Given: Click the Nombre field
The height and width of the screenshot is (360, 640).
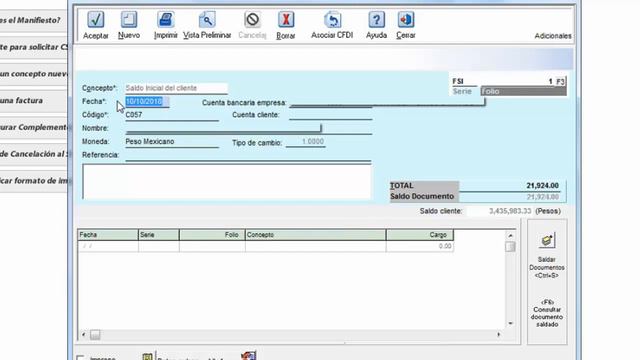Looking at the screenshot, I should pyautogui.click(x=249, y=129).
